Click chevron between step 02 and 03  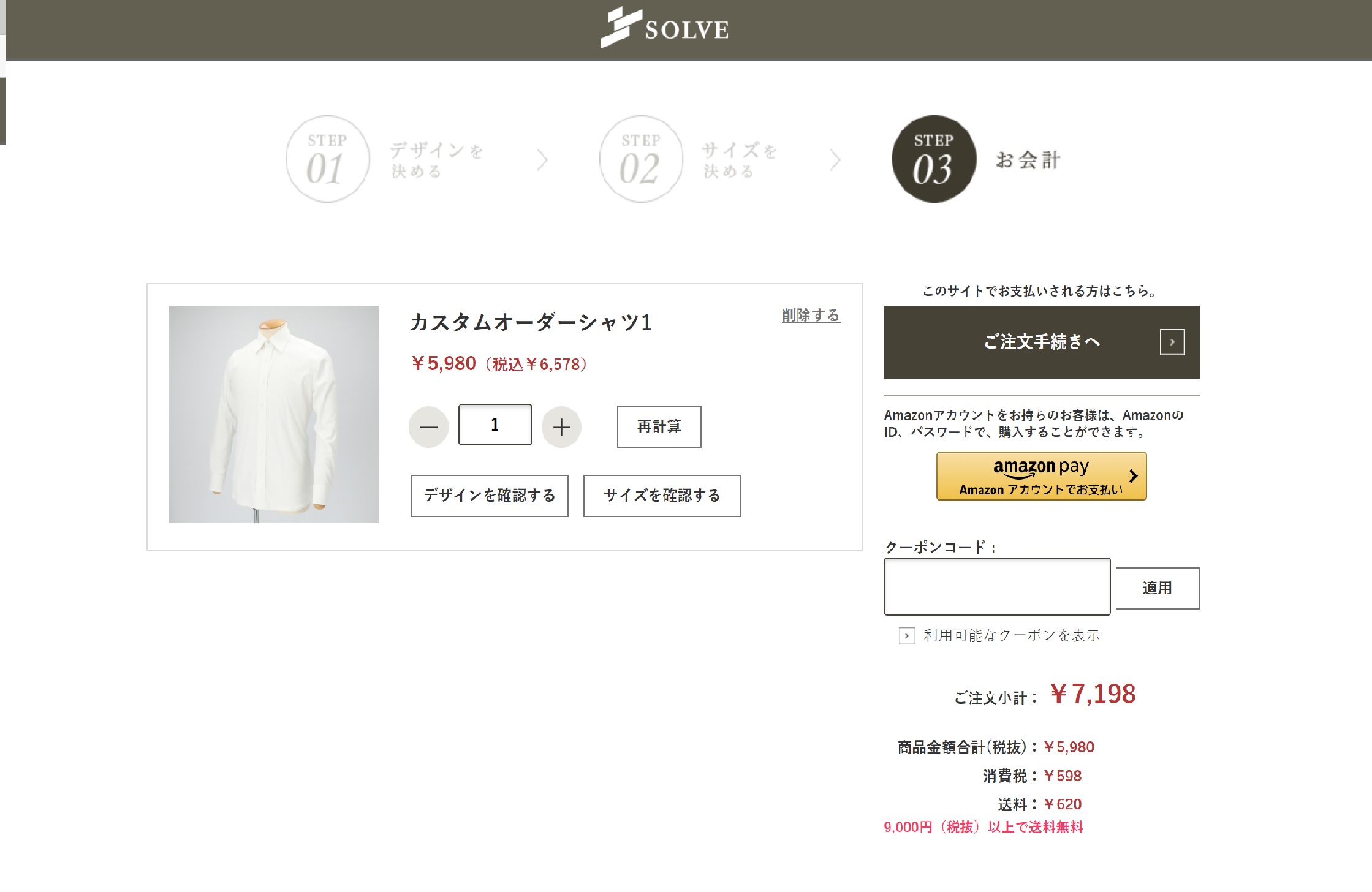click(835, 161)
